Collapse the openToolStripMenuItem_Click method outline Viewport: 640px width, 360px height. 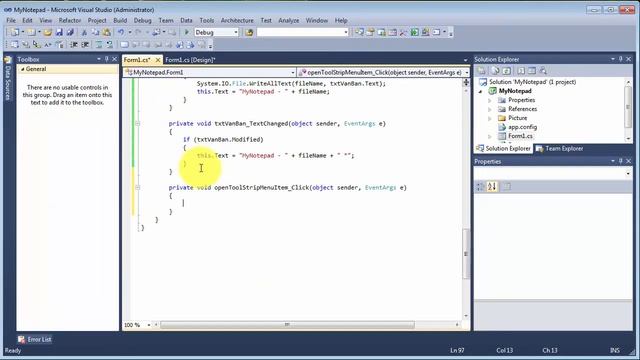coord(138,187)
